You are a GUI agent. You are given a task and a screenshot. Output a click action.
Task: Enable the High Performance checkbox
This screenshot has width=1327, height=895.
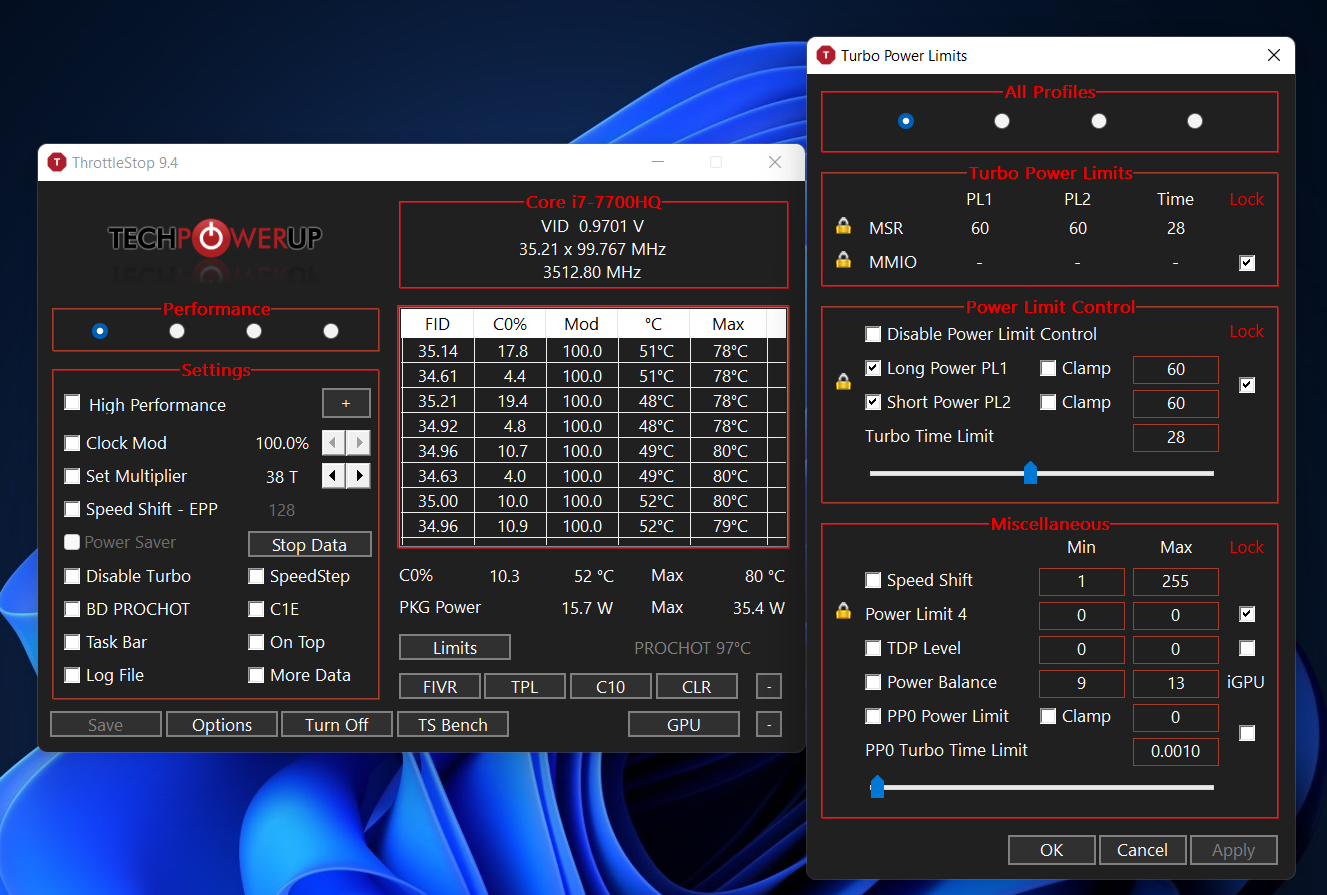pos(72,403)
